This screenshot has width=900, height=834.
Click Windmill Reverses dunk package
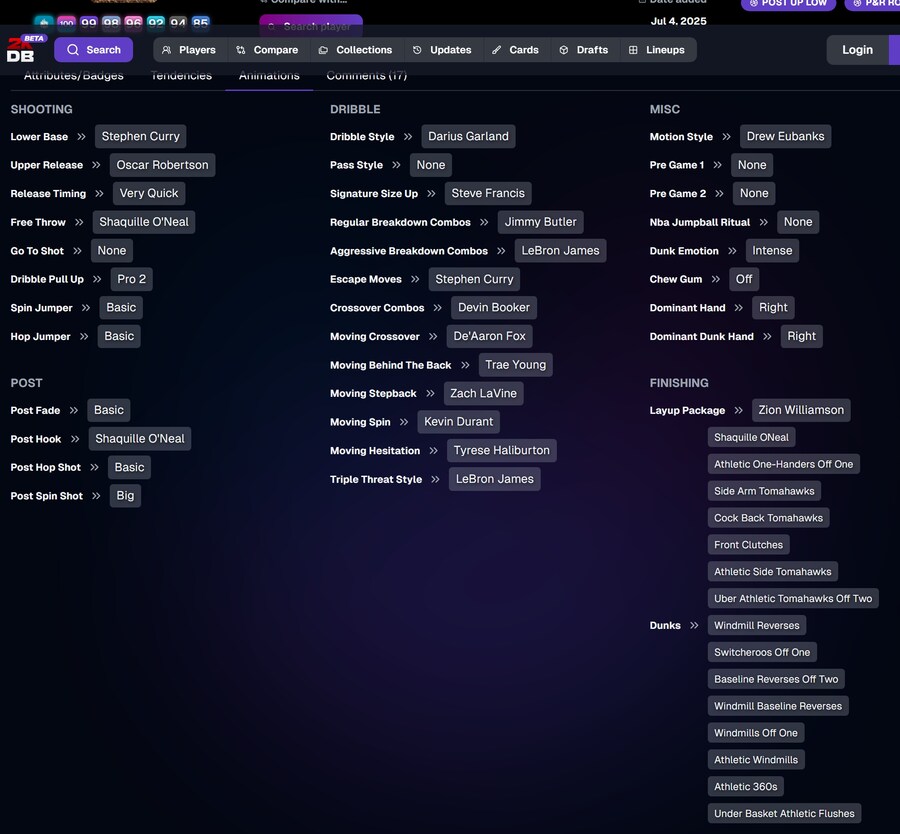[757, 626]
